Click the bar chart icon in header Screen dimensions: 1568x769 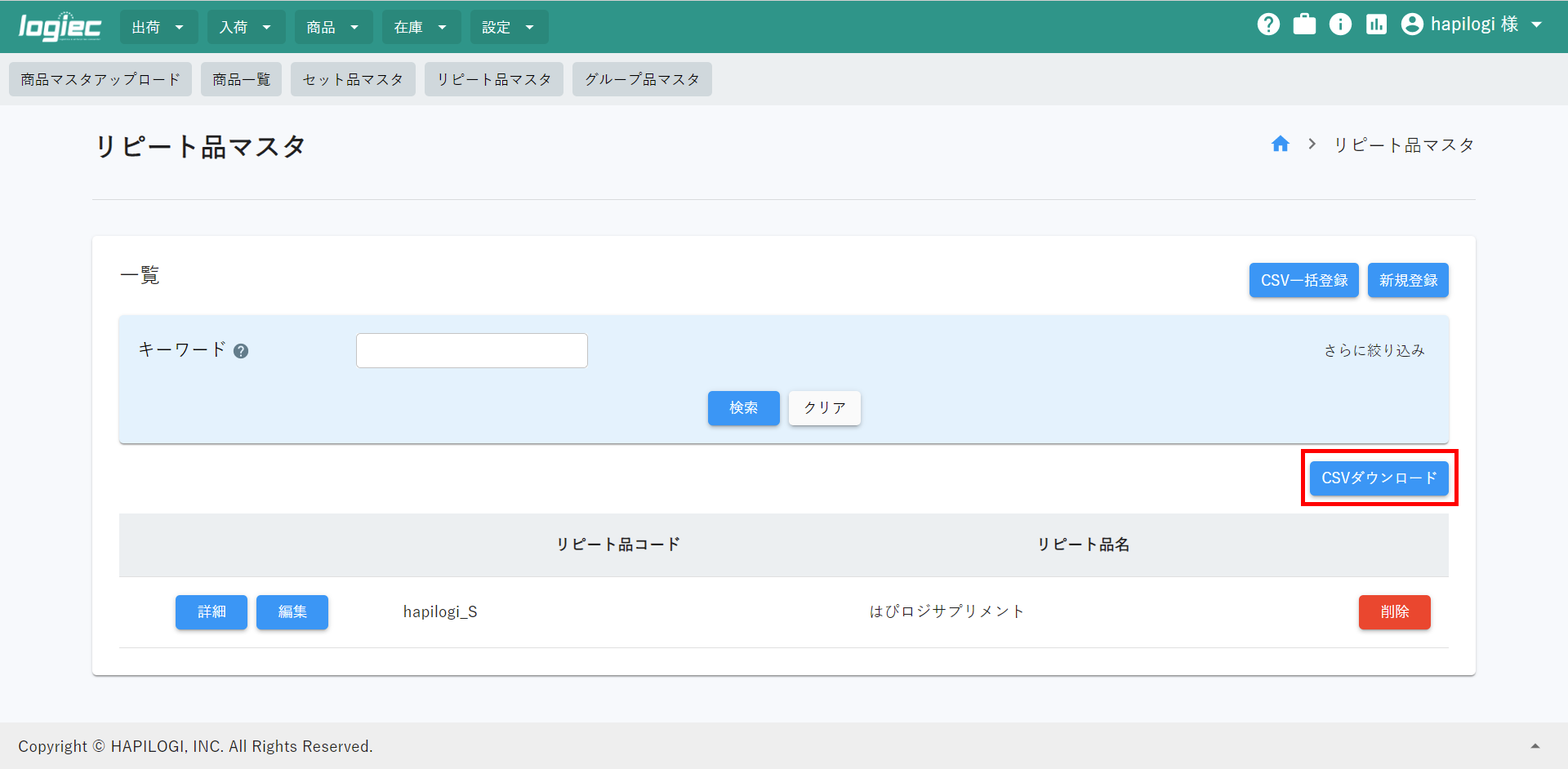click(x=1376, y=24)
